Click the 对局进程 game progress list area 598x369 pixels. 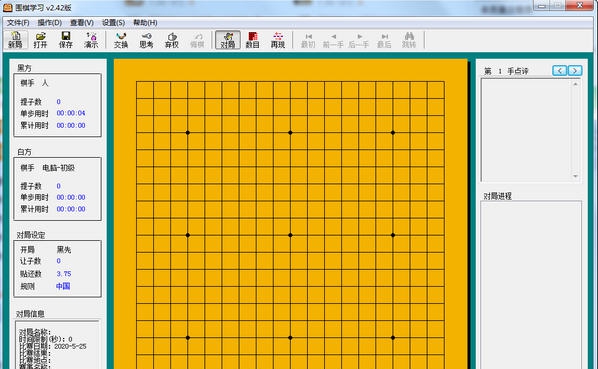(531, 285)
